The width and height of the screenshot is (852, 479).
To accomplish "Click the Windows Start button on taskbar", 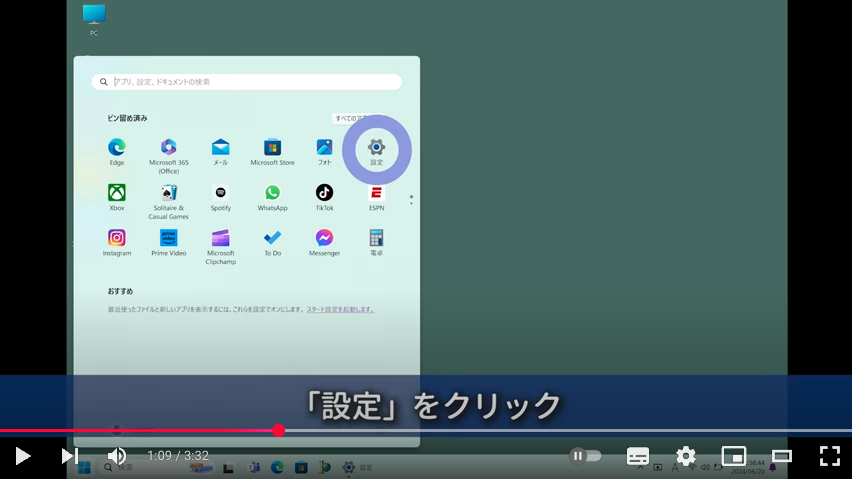I will pos(84,468).
